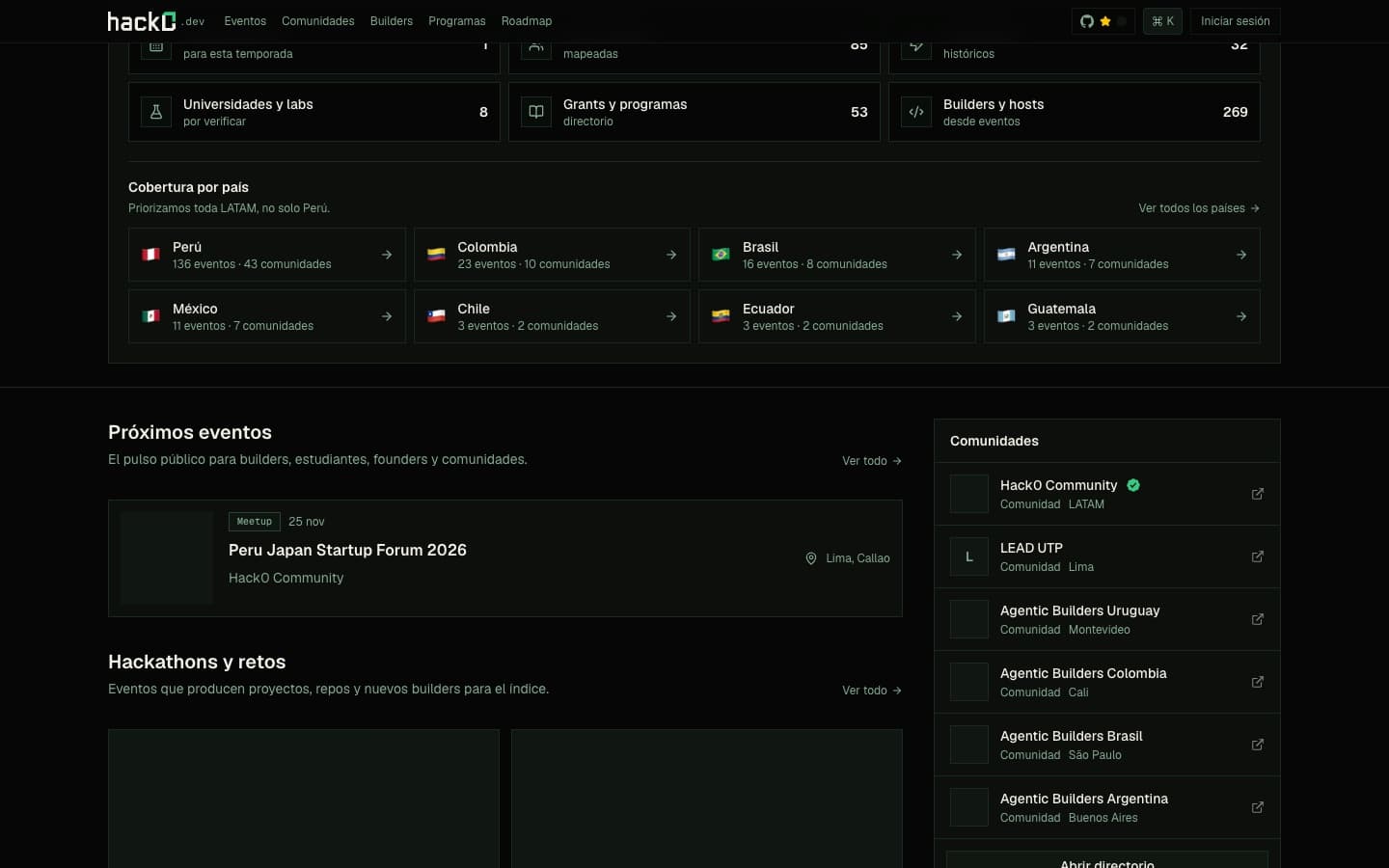Open the Builders nav item

pos(392,21)
